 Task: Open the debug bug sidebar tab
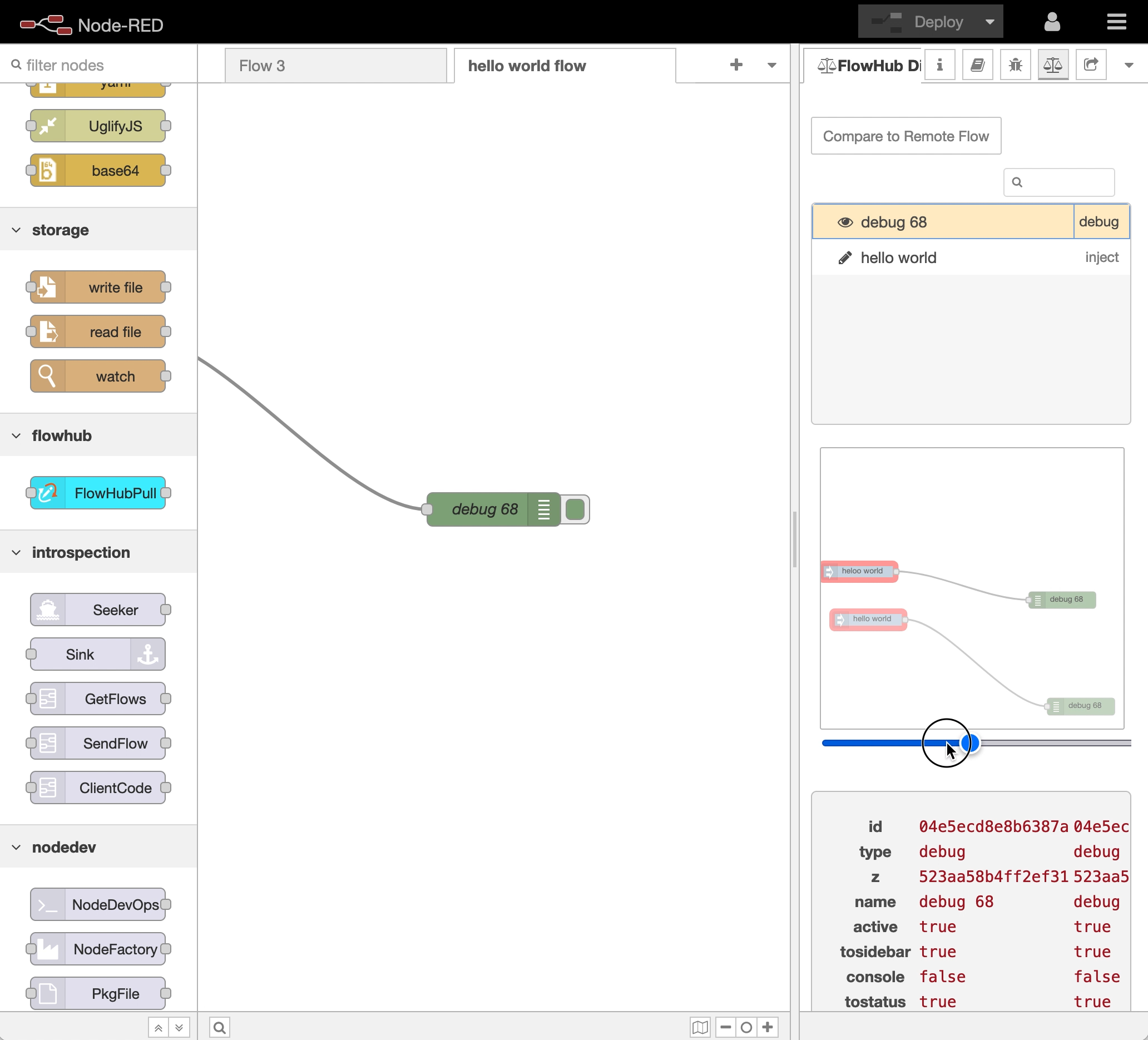click(x=1015, y=65)
